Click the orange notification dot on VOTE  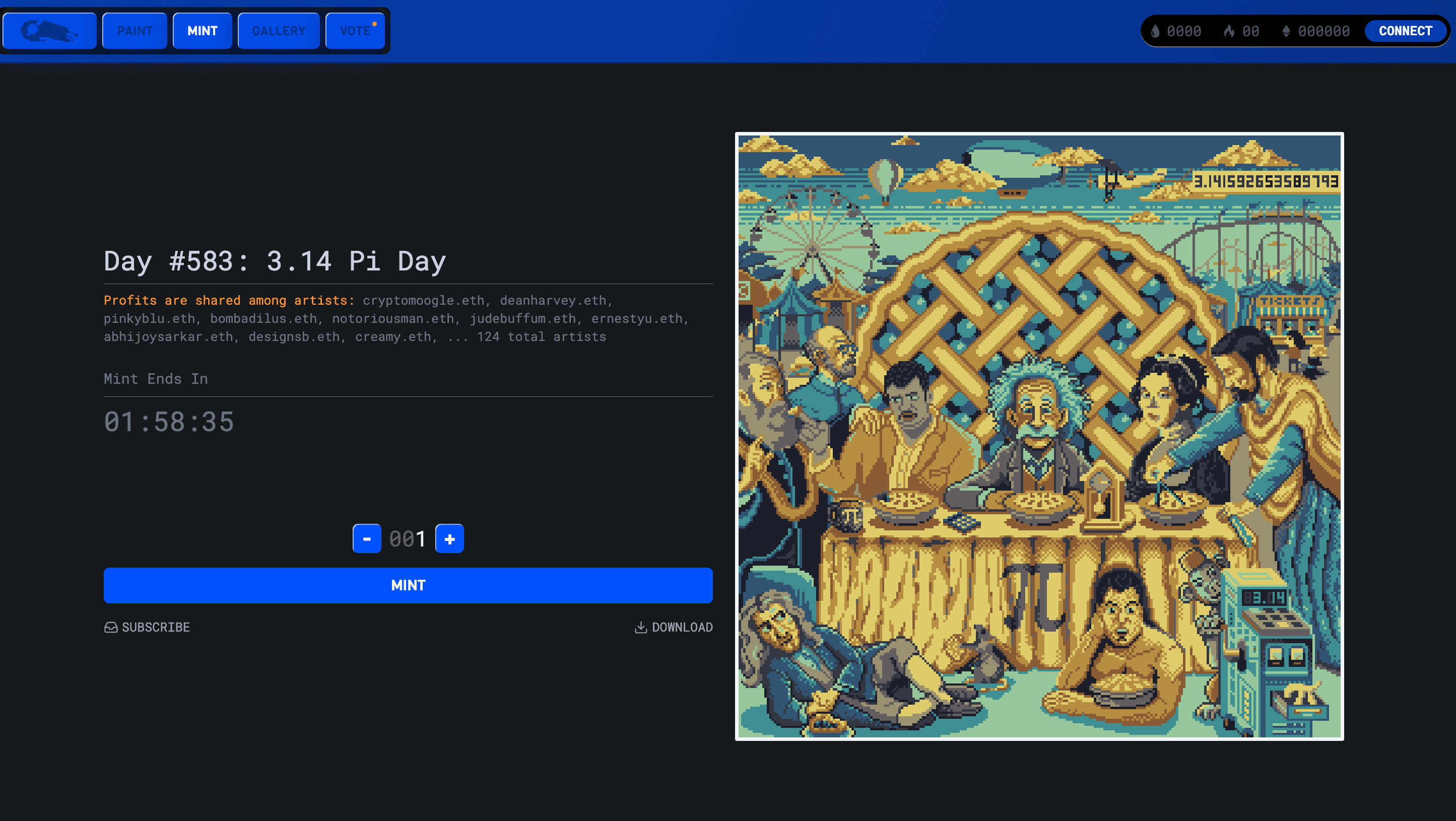point(374,24)
